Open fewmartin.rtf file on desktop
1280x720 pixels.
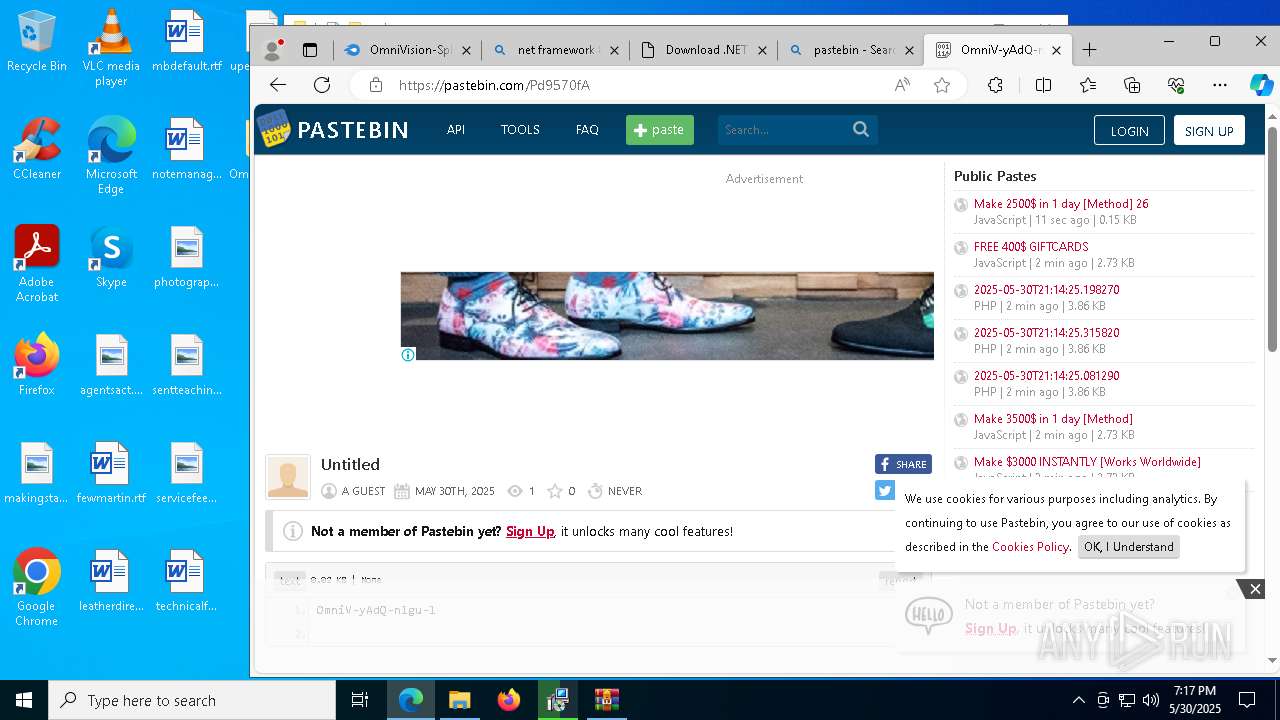(111, 472)
